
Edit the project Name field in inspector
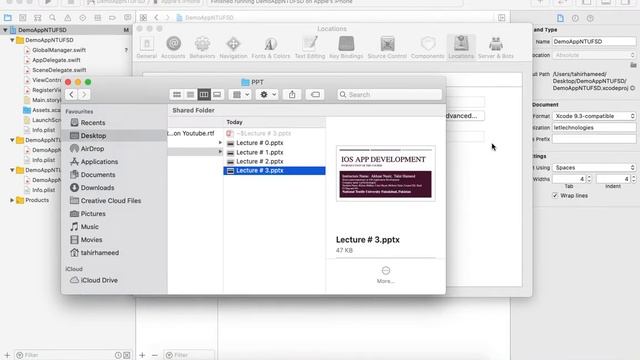[594, 42]
